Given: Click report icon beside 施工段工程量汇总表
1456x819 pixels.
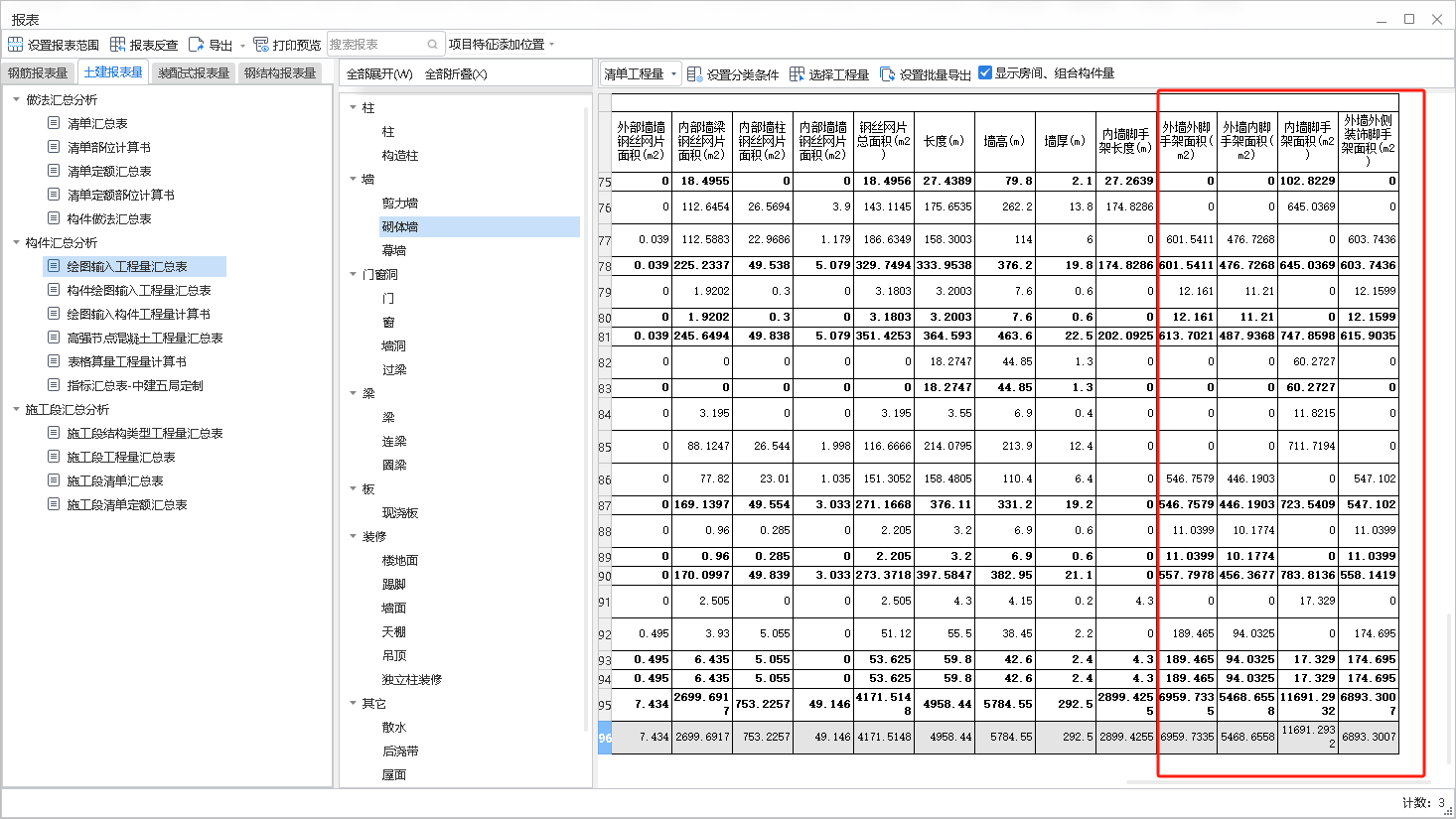Looking at the screenshot, I should [x=54, y=457].
